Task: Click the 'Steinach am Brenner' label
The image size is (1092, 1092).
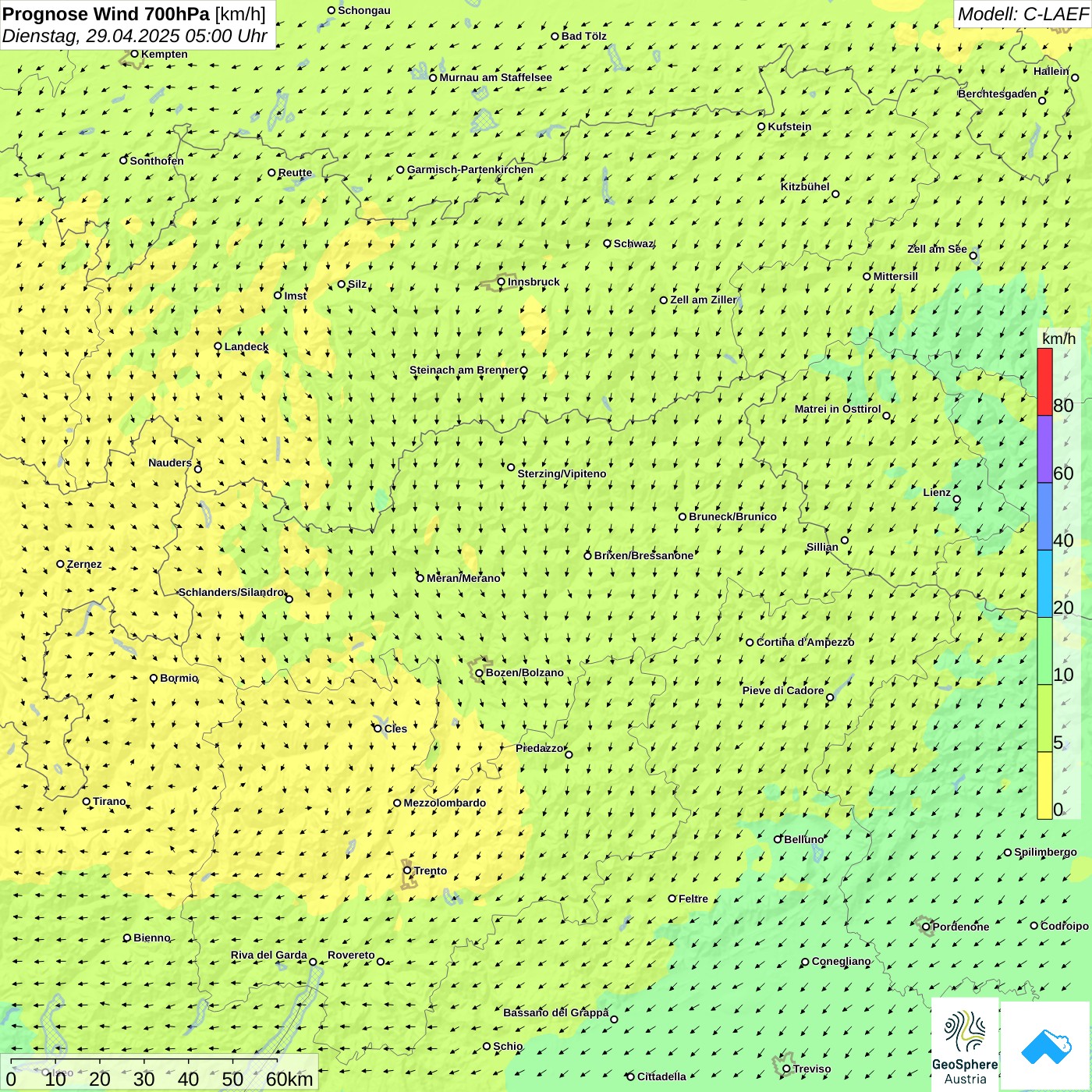Action: pyautogui.click(x=464, y=370)
